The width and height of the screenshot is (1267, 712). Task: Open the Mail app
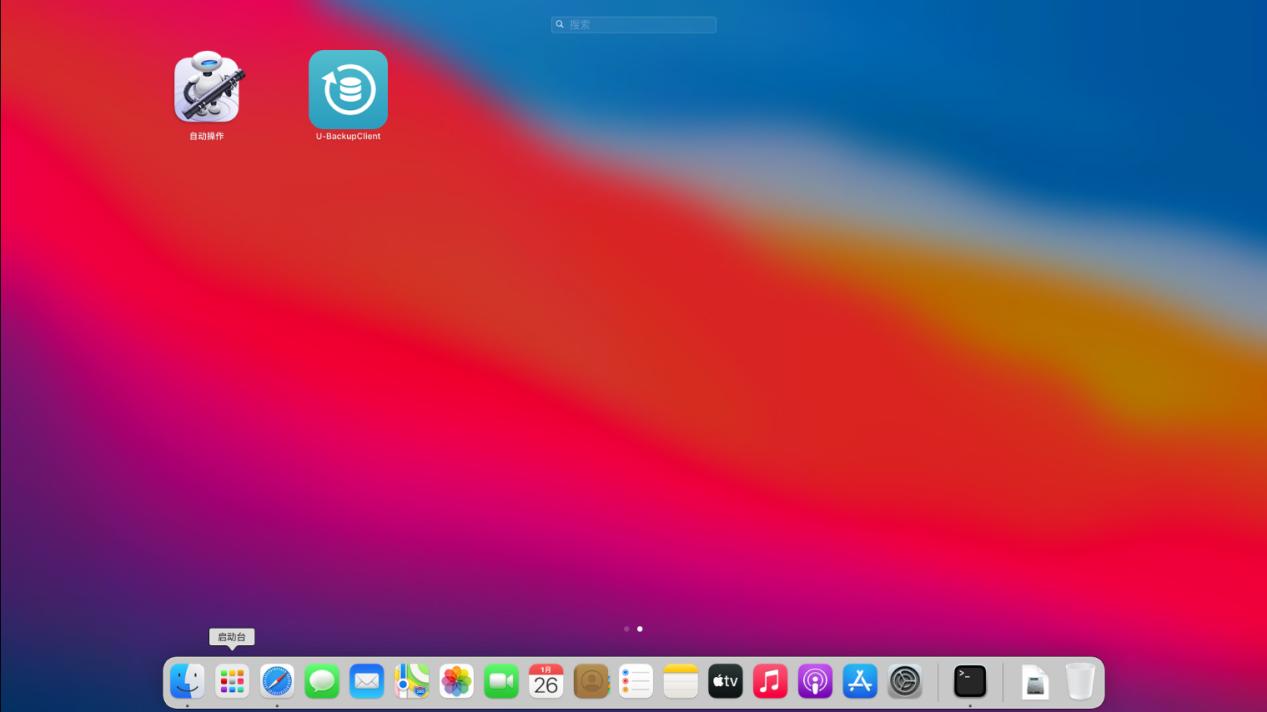366,681
